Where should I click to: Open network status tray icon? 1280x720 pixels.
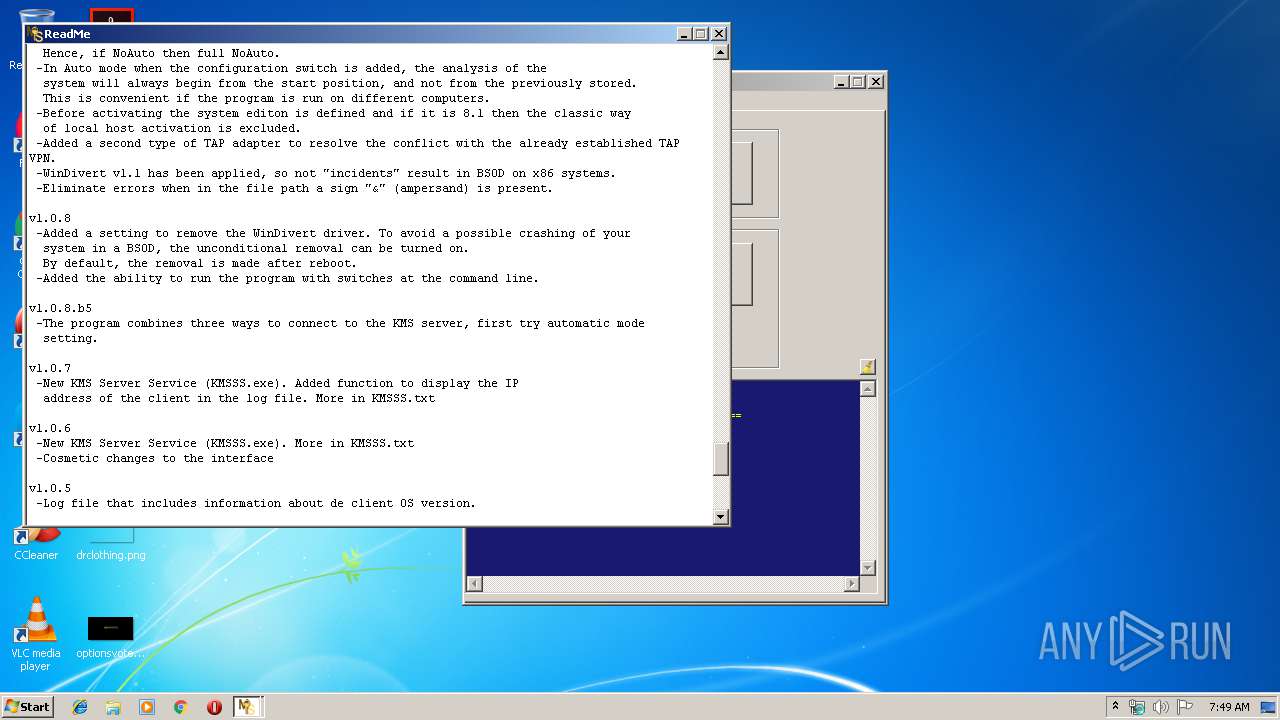click(1137, 707)
